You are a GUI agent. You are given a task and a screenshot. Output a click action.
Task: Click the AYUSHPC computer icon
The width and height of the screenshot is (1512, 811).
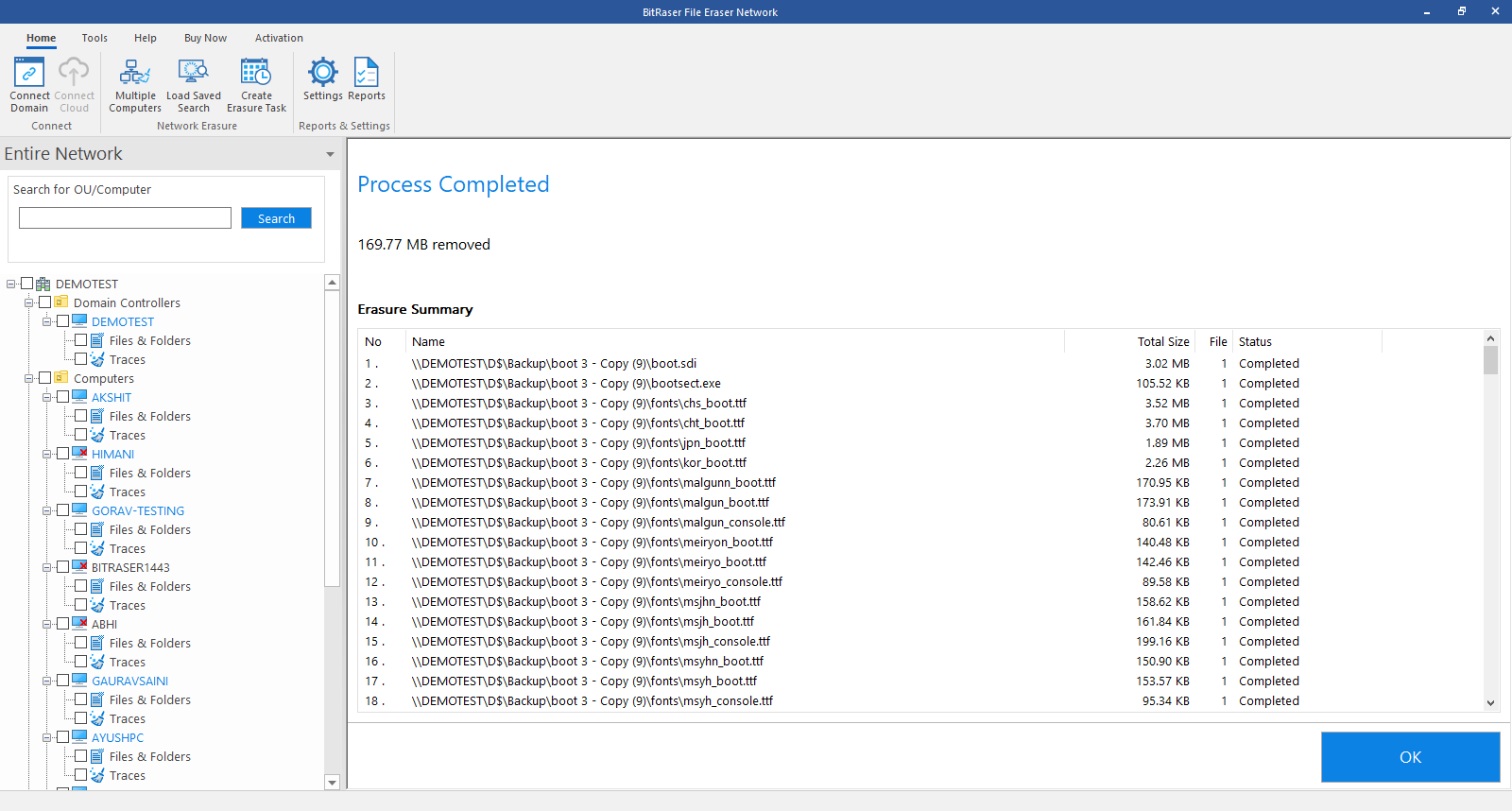pos(79,737)
